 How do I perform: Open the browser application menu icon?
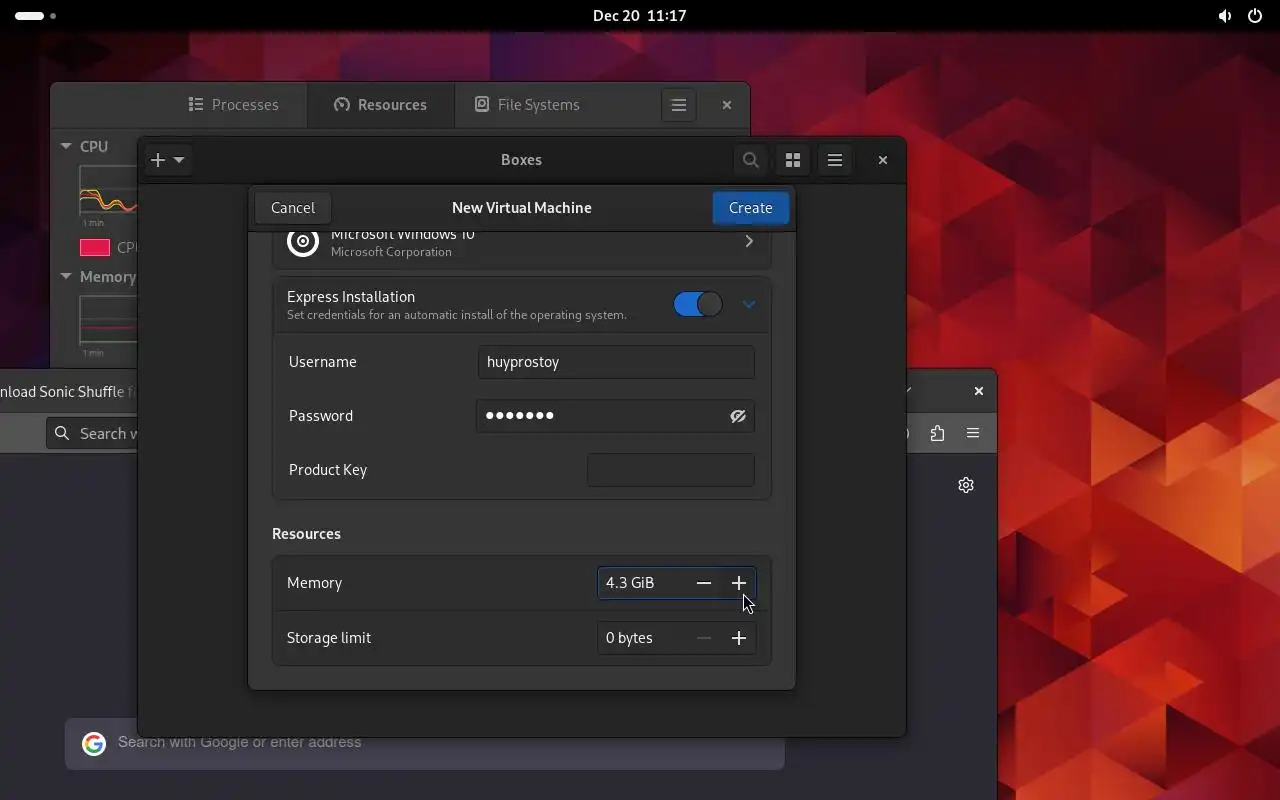tap(973, 433)
